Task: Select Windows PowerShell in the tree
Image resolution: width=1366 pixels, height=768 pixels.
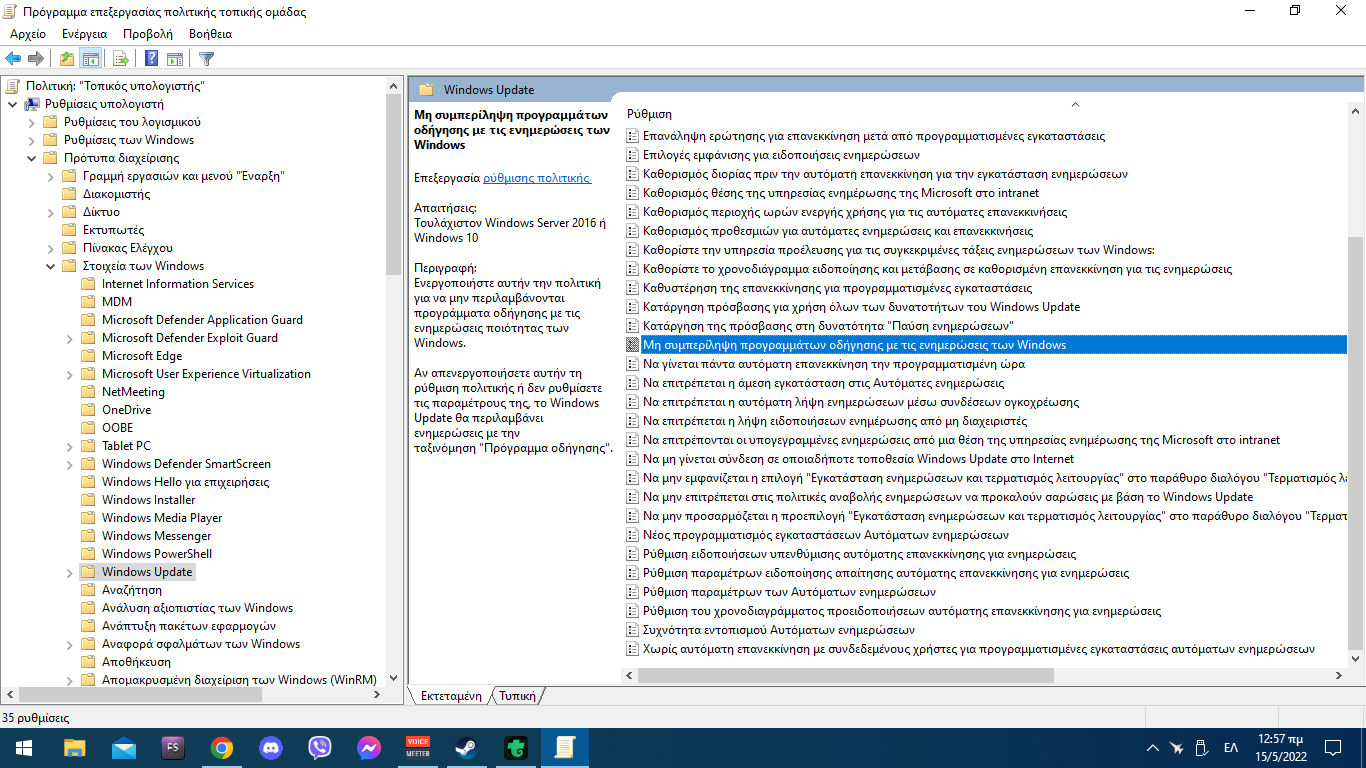Action: 157,554
